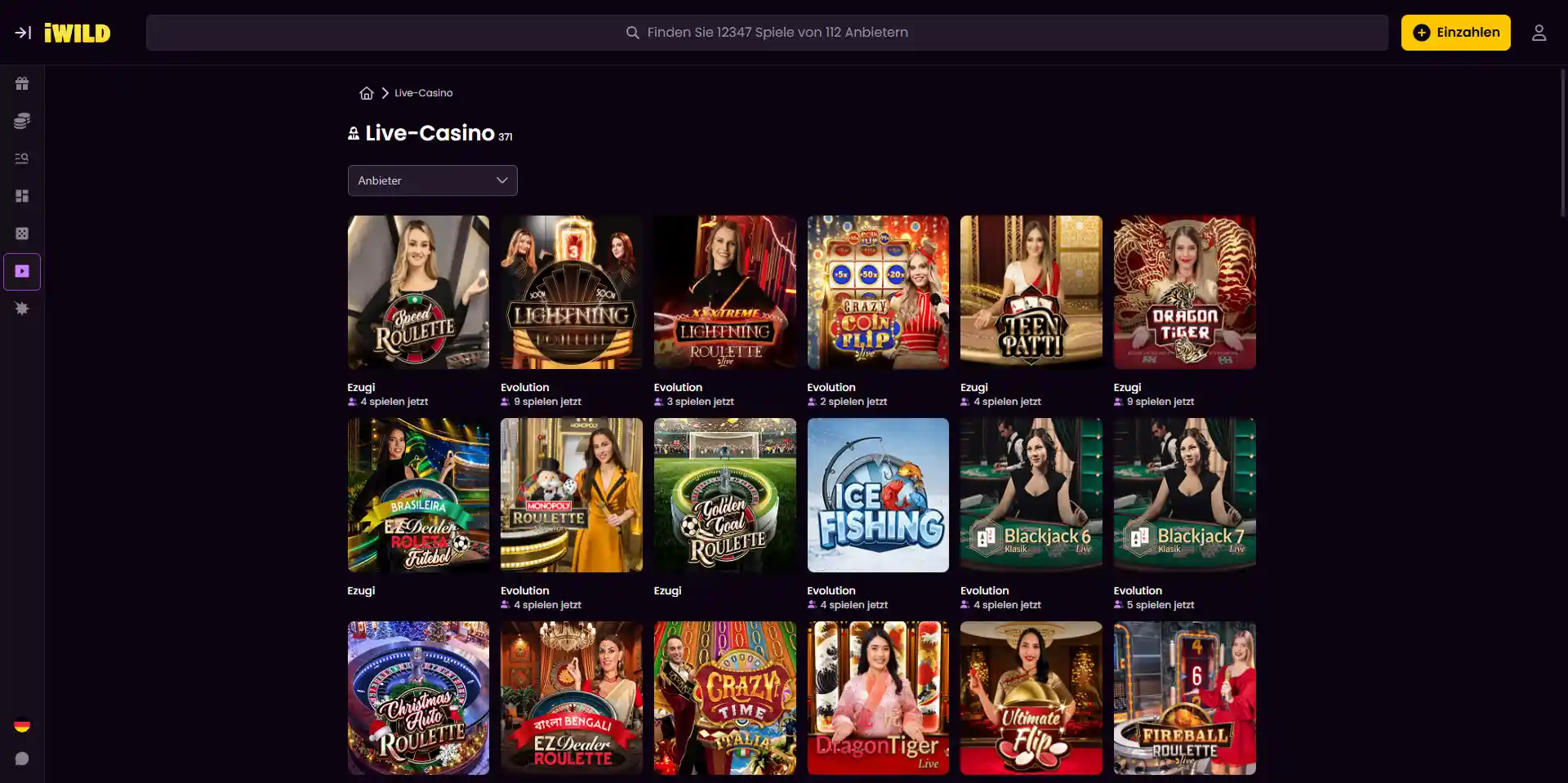The image size is (1568, 783).
Task: Open Crazy Time Italia thumbnail
Action: click(725, 698)
